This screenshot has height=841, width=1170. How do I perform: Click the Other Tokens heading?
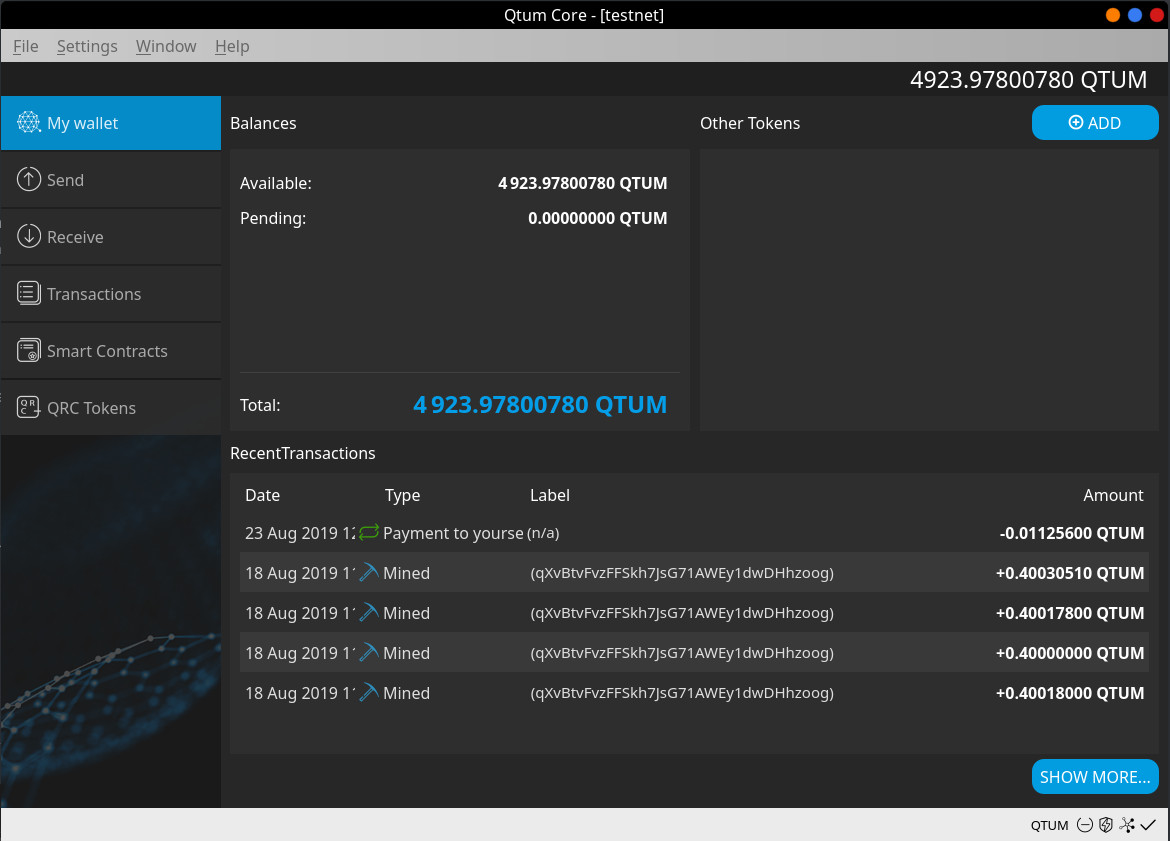(x=750, y=123)
